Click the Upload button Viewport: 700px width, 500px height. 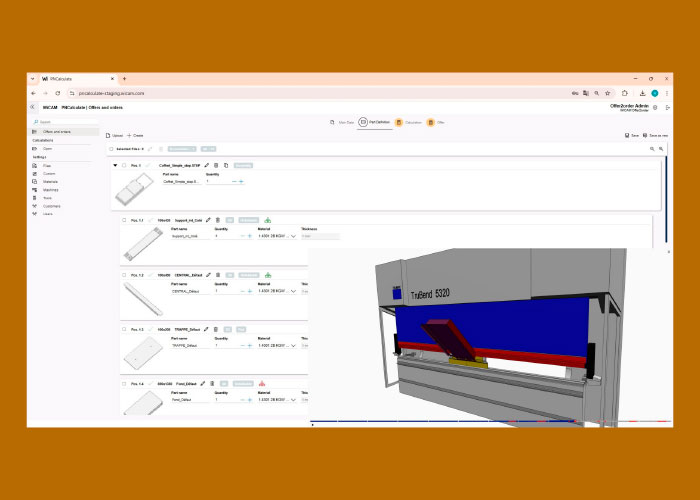(114, 135)
